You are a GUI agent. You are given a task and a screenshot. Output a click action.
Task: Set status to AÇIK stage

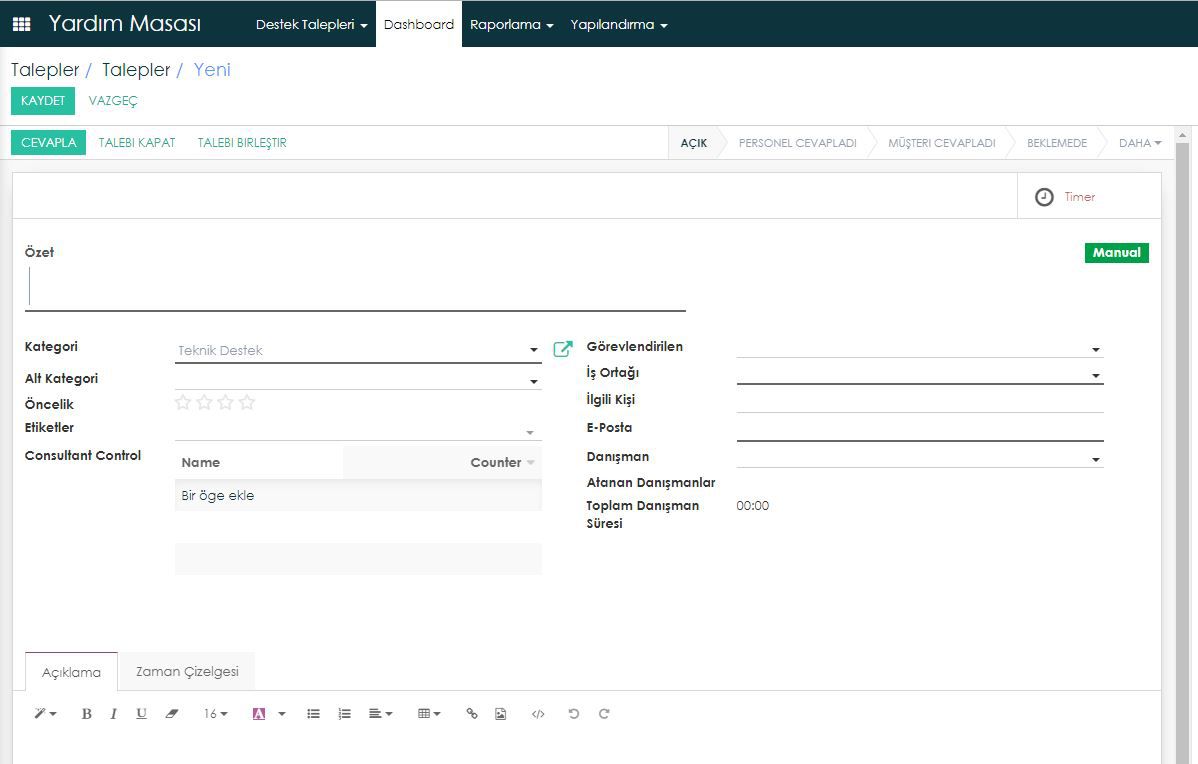(x=694, y=143)
